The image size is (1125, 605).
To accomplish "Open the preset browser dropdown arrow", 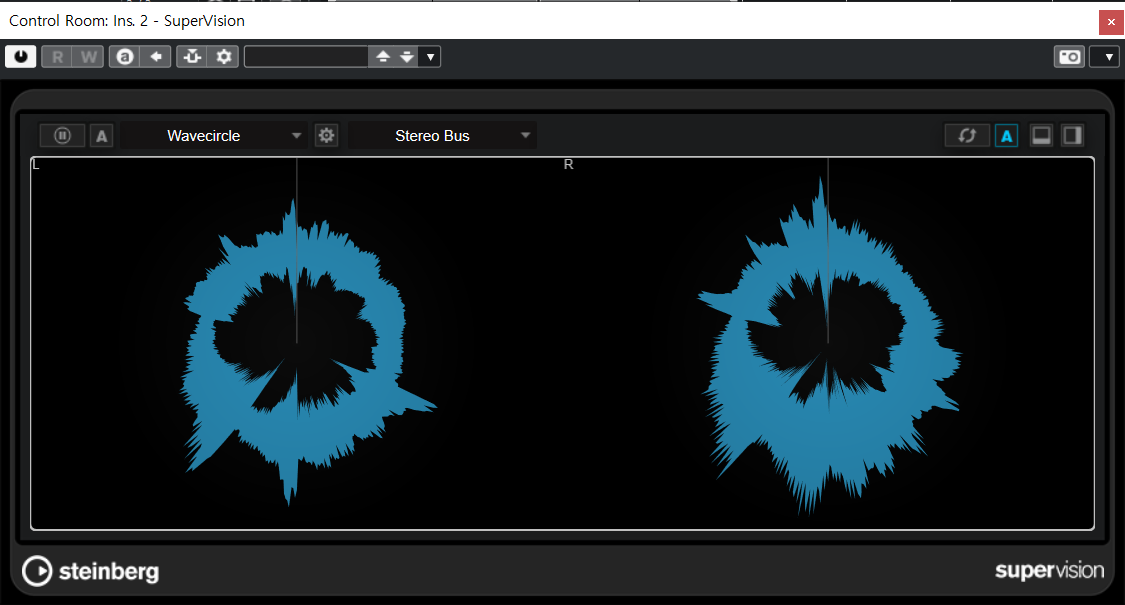I will 430,57.
